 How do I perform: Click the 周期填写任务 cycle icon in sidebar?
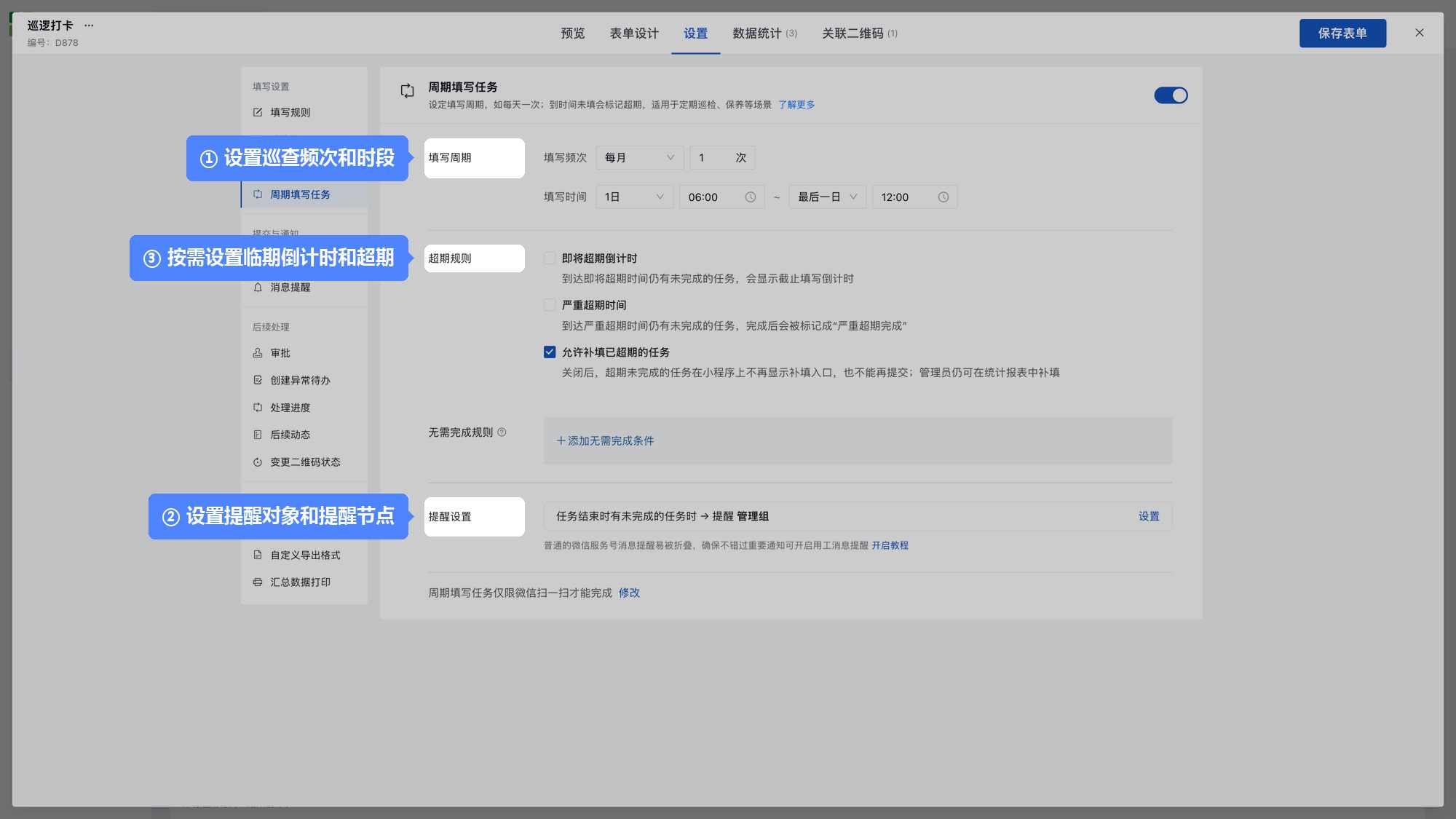pyautogui.click(x=258, y=194)
